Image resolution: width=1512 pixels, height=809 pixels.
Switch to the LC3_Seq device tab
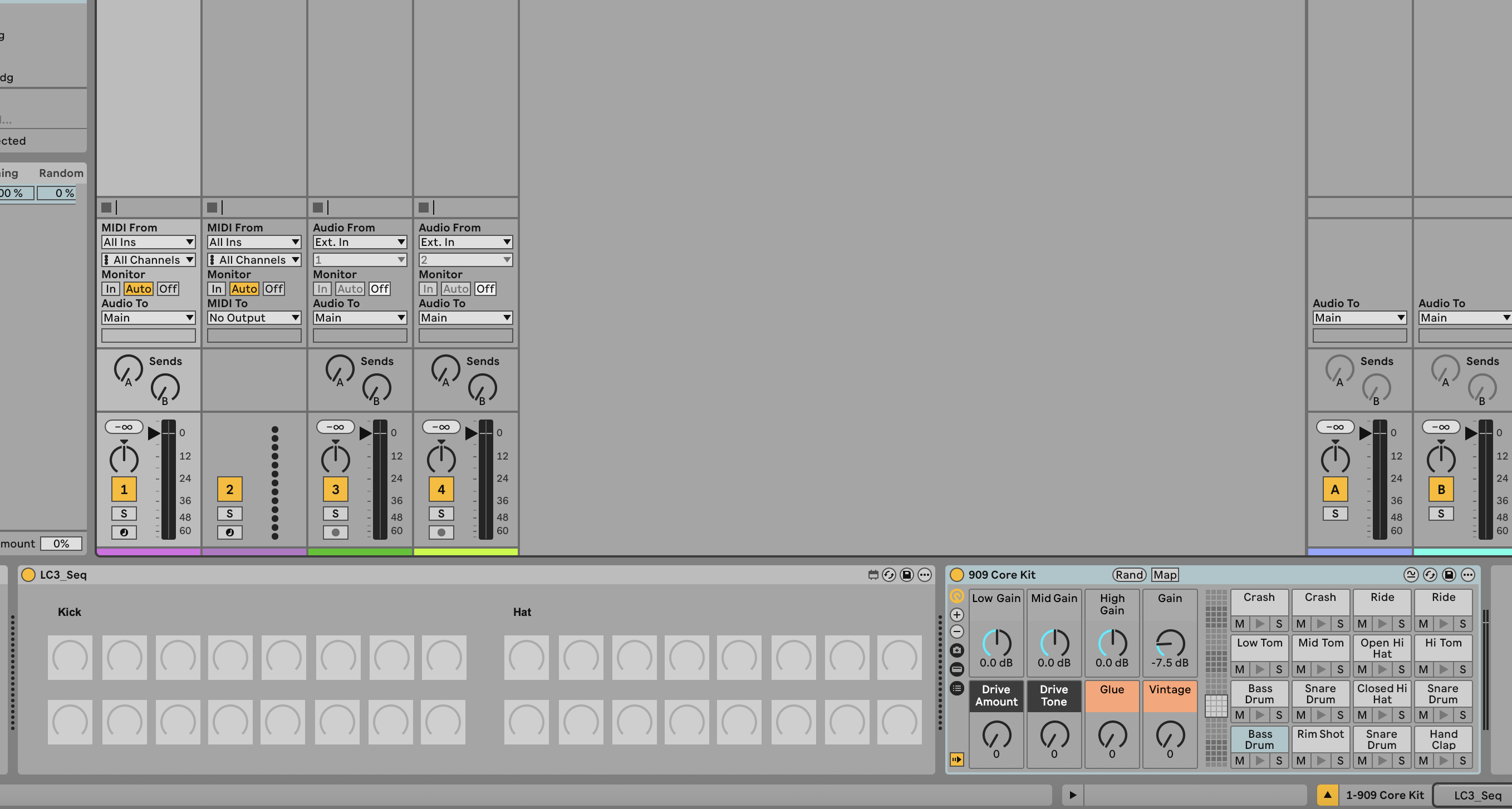click(x=1477, y=795)
